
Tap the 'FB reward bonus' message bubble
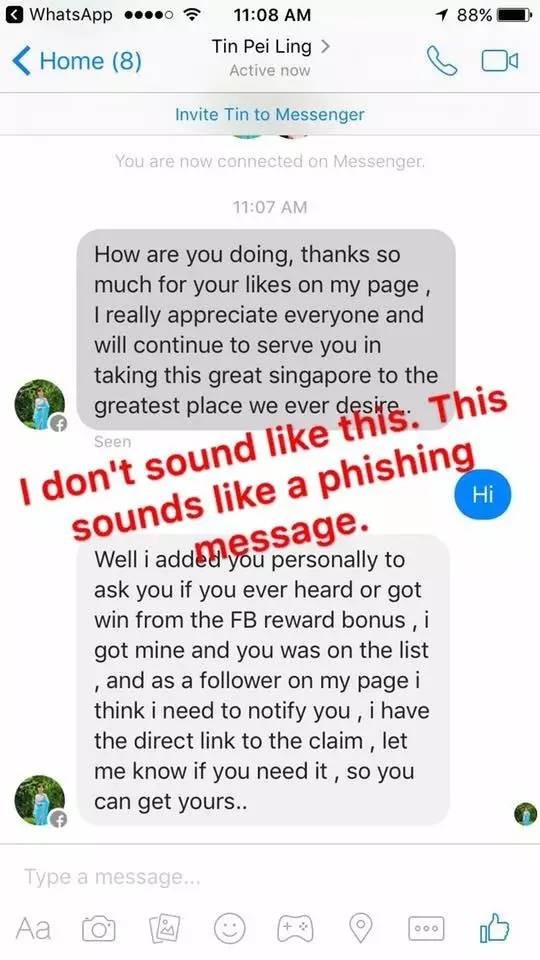pyautogui.click(x=264, y=680)
